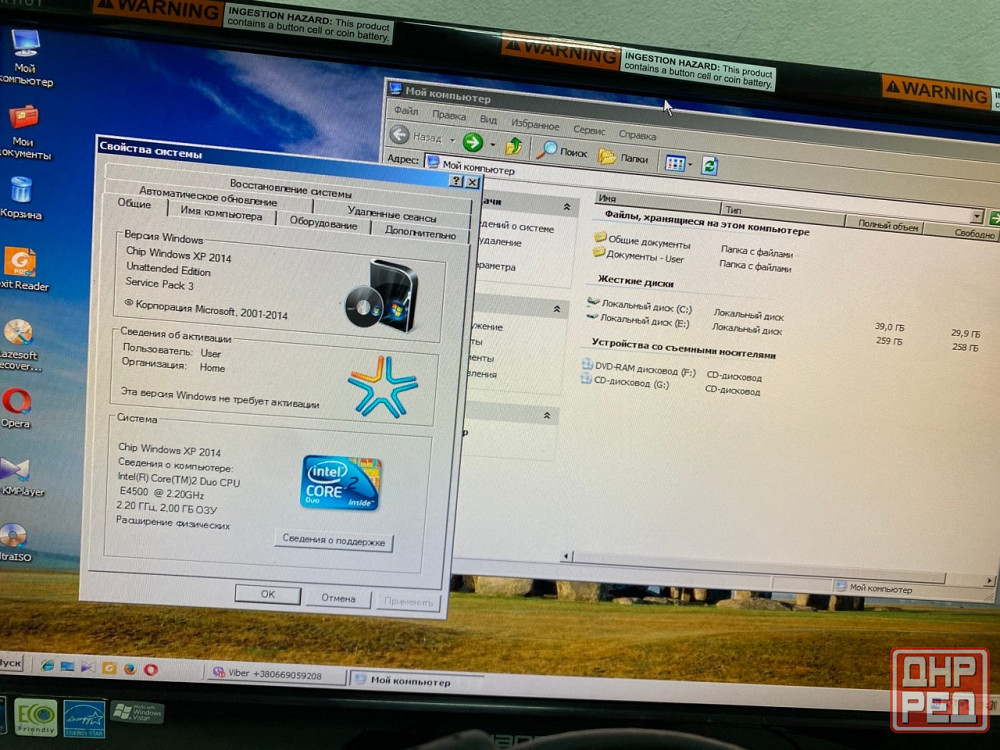Select the Lazesoft Recovery desktop shortcut
This screenshot has height=750, width=1000.
19,345
